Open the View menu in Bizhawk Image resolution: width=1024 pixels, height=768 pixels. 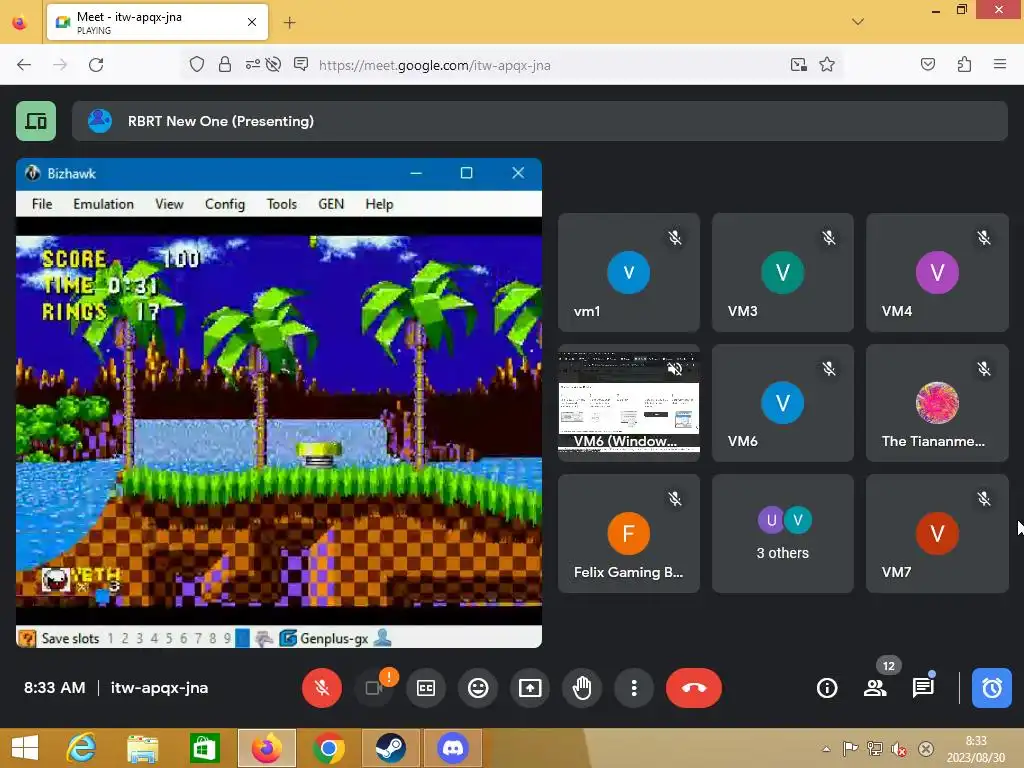pos(169,204)
